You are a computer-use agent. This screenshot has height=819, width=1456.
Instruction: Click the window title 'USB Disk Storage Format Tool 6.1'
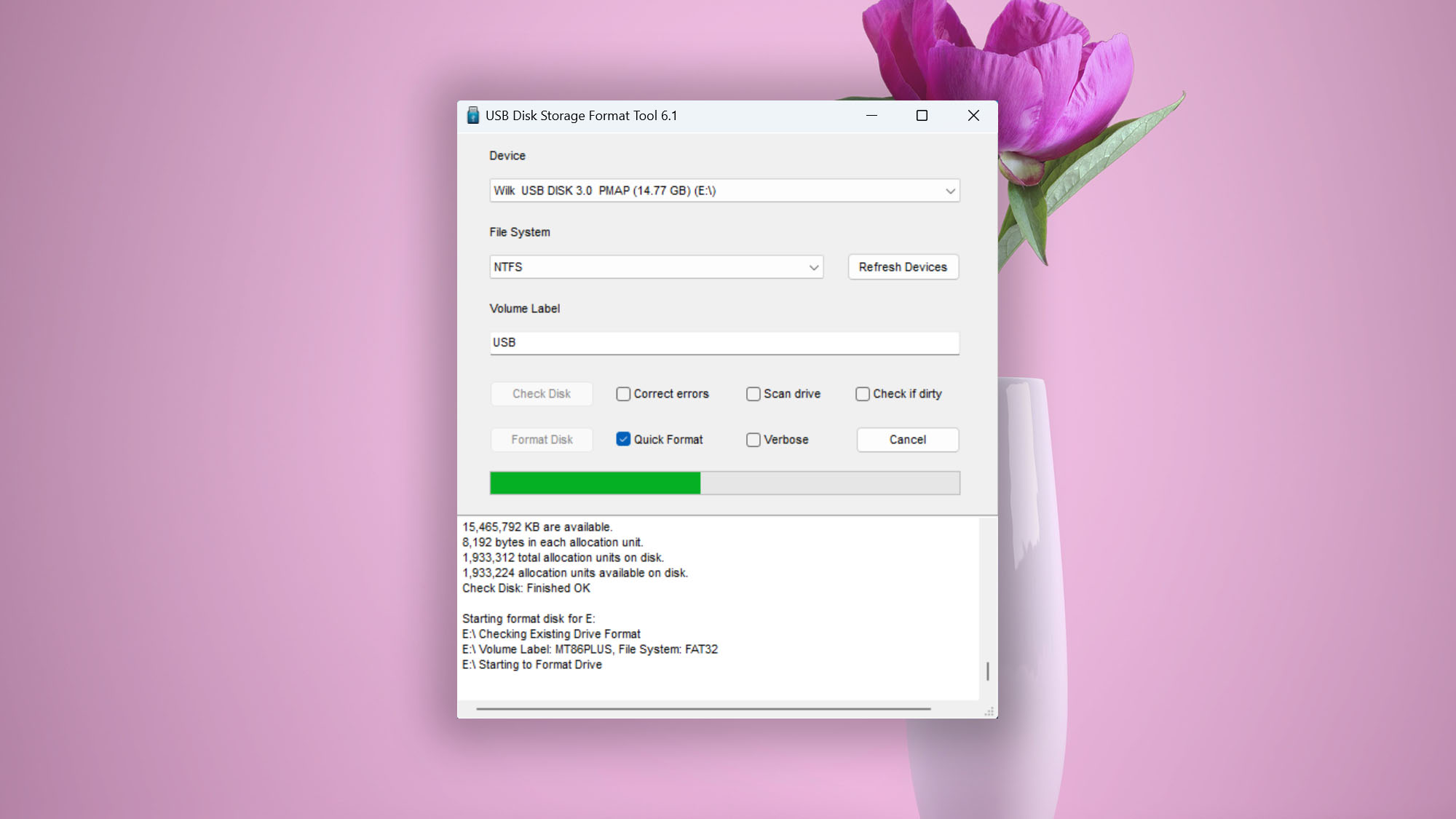pos(581,116)
